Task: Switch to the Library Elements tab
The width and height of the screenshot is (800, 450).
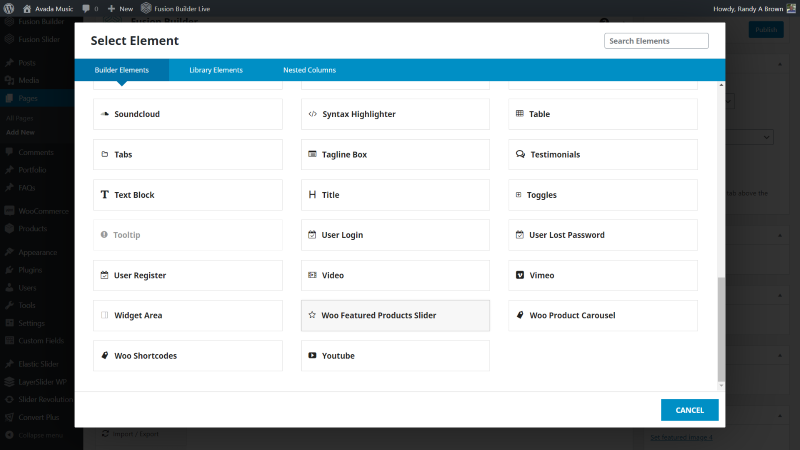Action: pyautogui.click(x=216, y=70)
